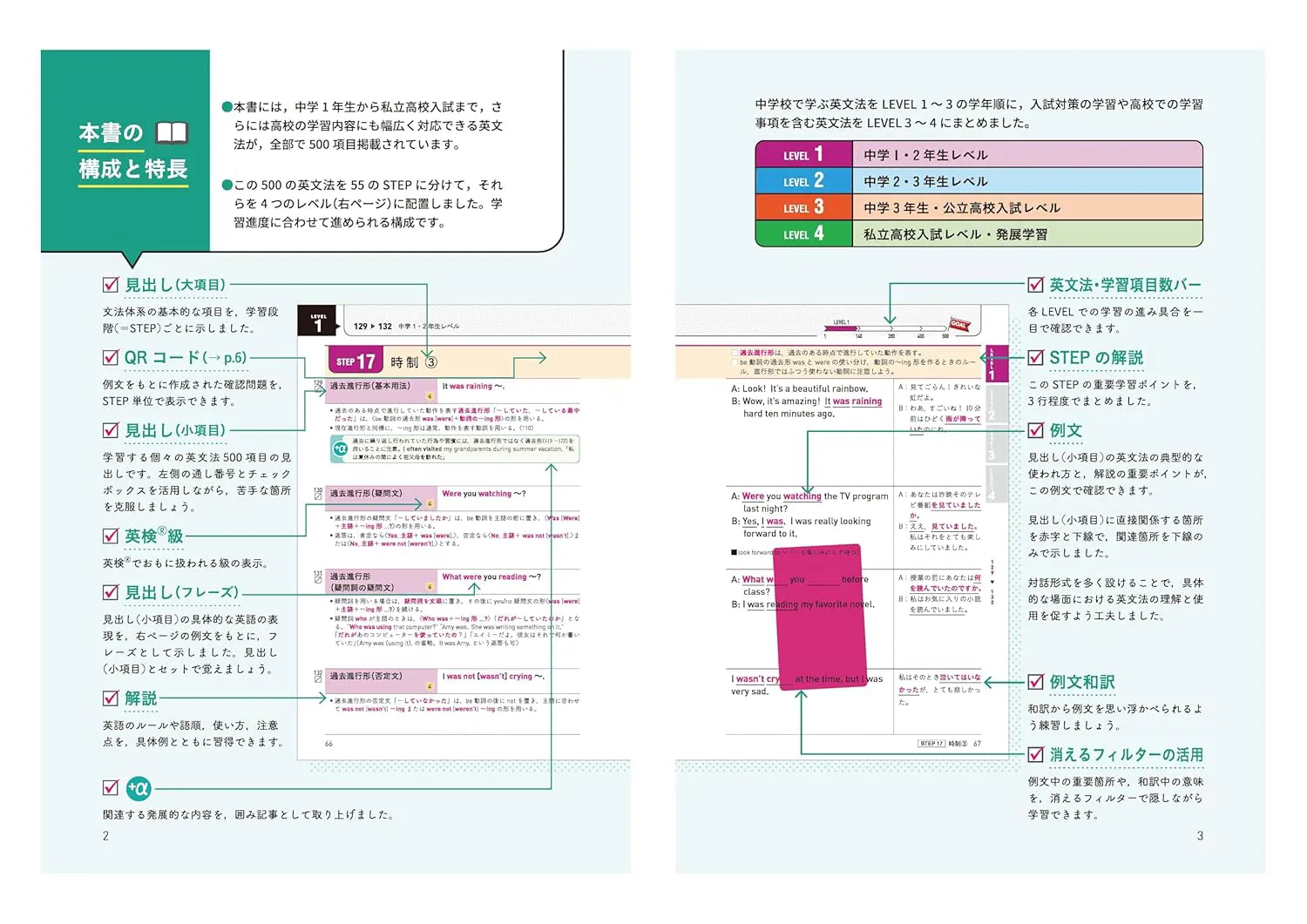Image resolution: width=1307 pixels, height=924 pixels.
Task: Click the subheading 過去進行形(否定文)
Action: (x=366, y=676)
